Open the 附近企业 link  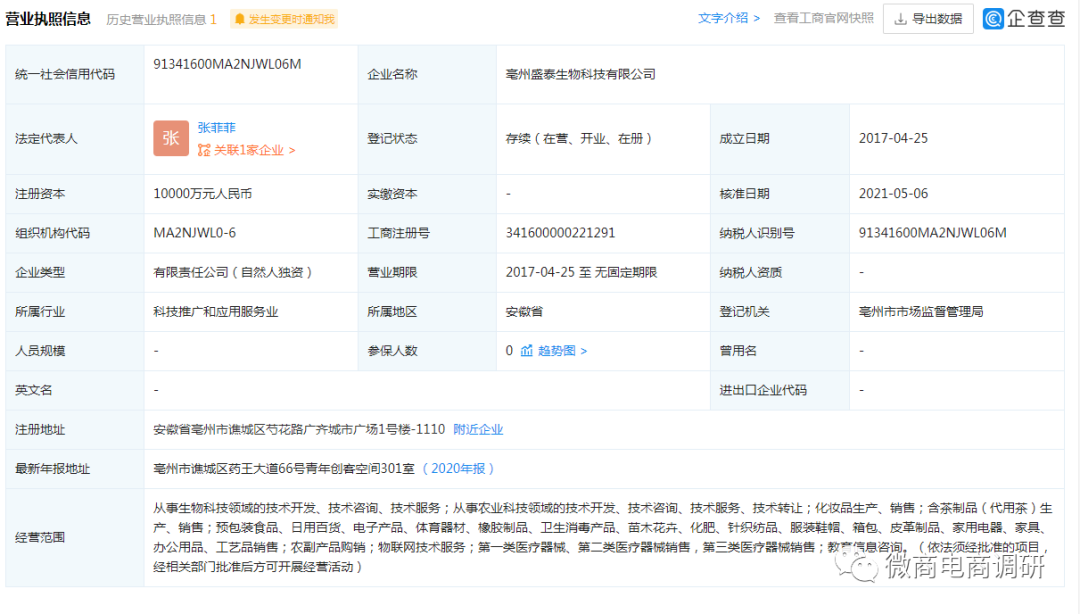click(x=478, y=428)
